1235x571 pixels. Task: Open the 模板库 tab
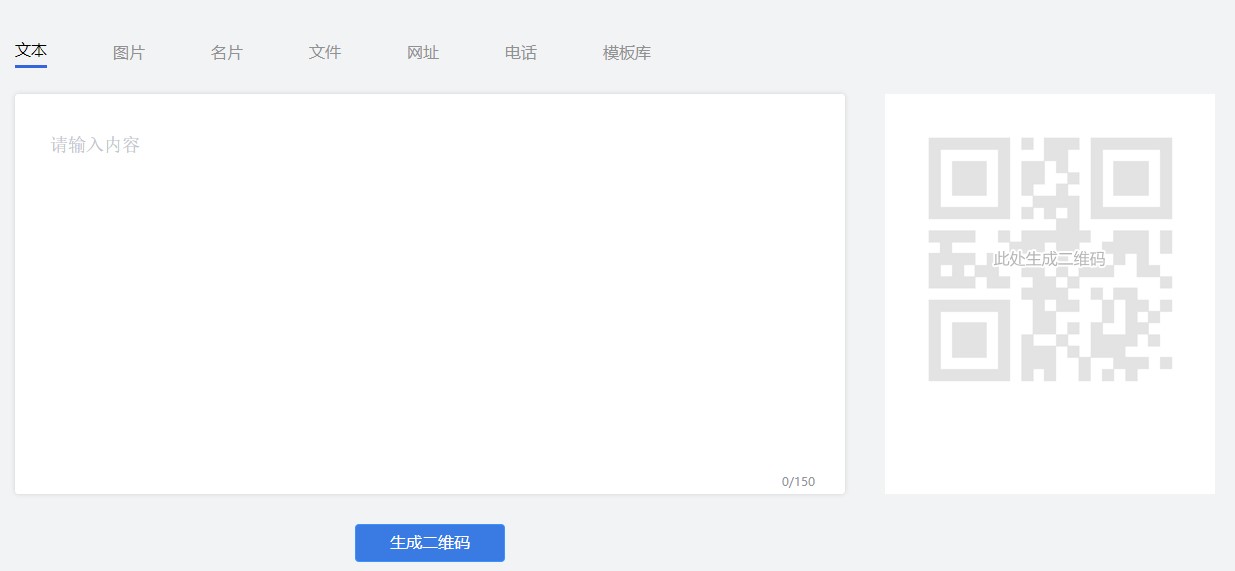[627, 53]
